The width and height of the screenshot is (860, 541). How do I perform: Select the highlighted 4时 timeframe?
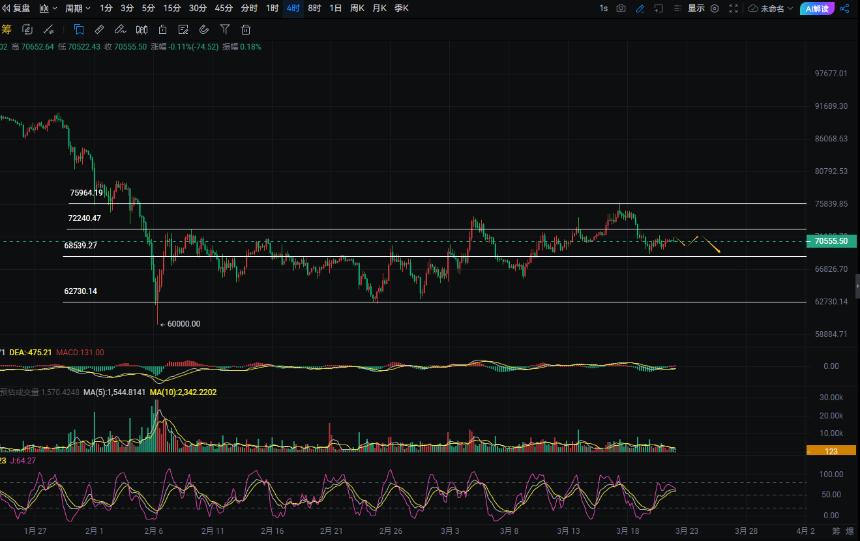(293, 8)
